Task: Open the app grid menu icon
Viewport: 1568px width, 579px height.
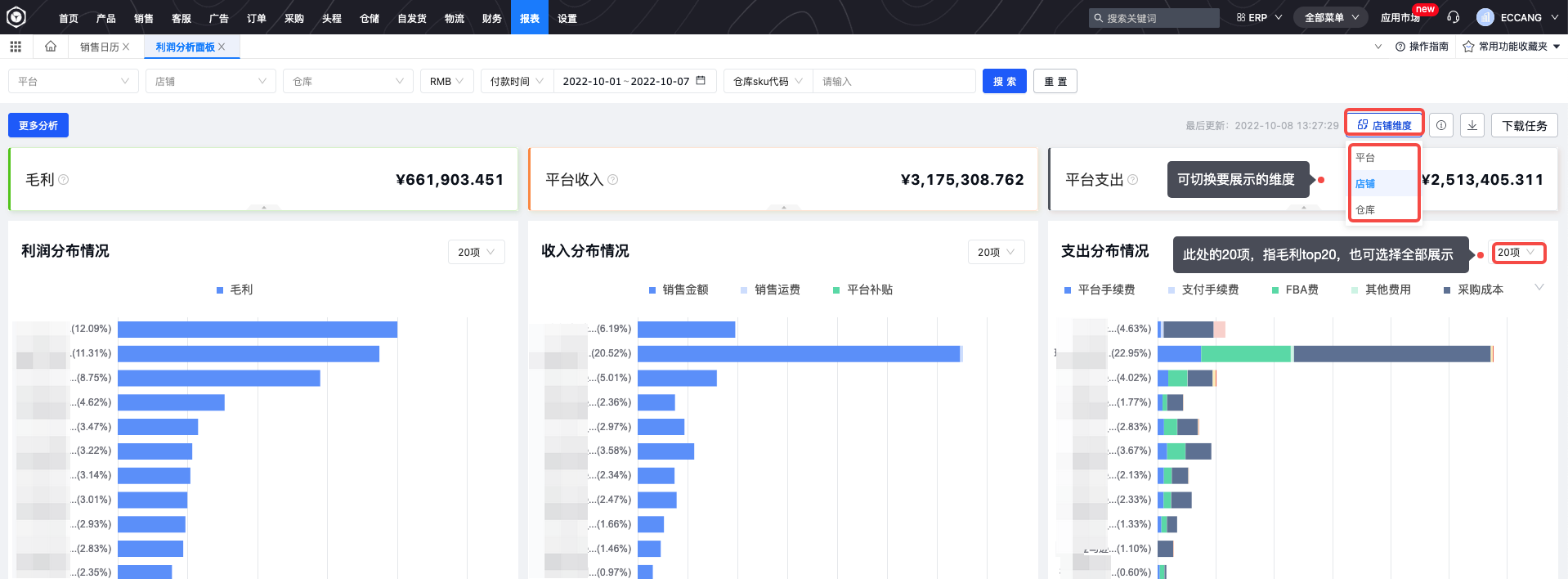Action: coord(16,47)
